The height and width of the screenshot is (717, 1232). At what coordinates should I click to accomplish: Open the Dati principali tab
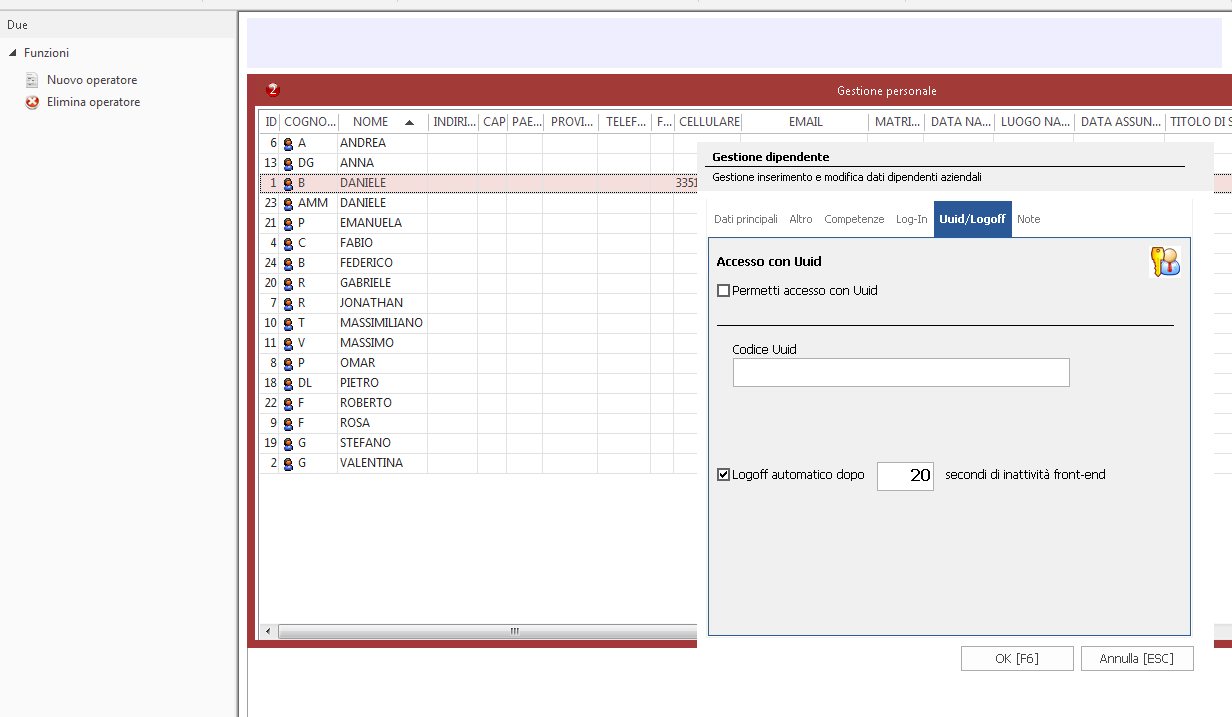point(746,219)
